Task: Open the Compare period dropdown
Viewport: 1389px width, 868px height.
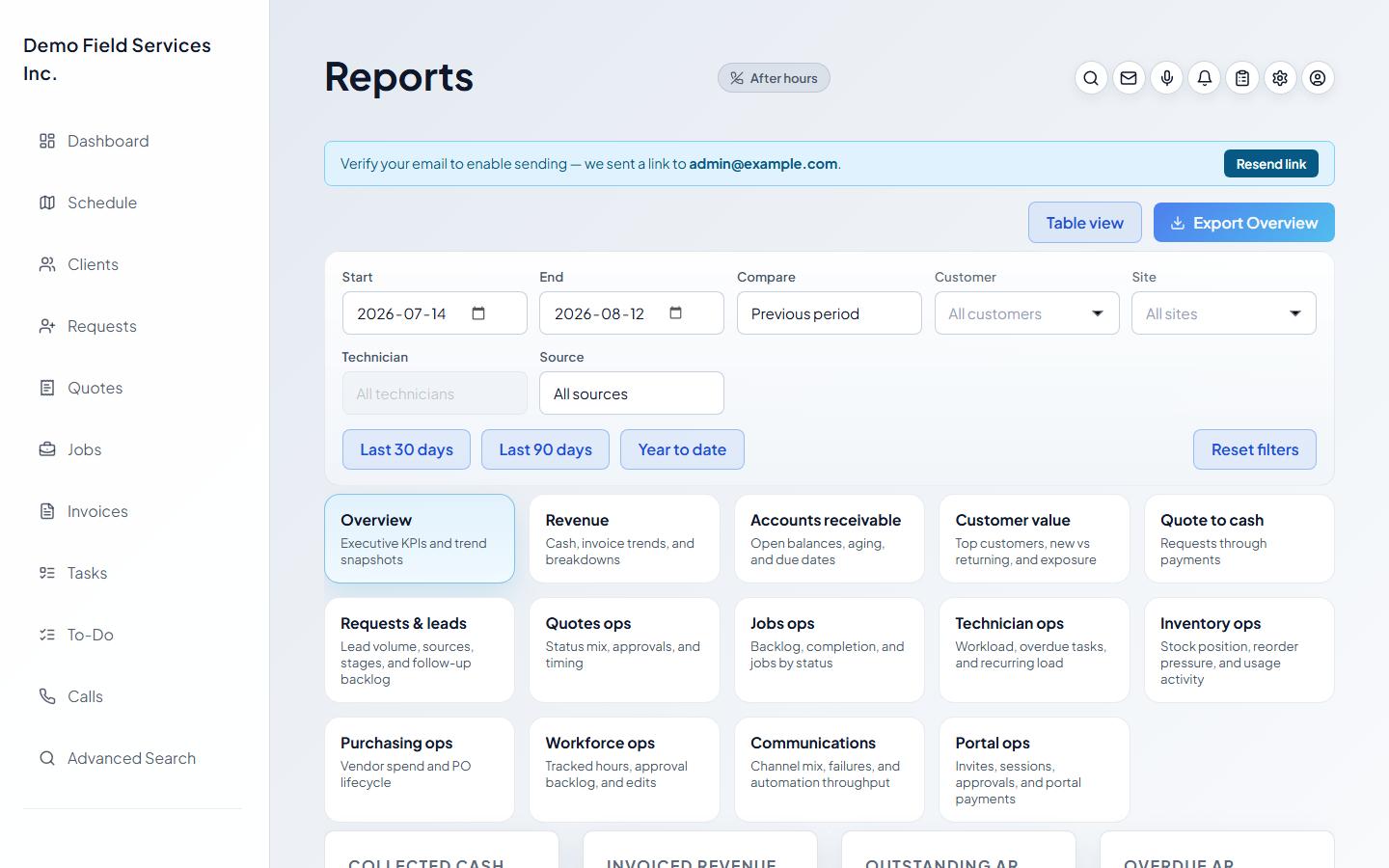Action: pyautogui.click(x=830, y=313)
